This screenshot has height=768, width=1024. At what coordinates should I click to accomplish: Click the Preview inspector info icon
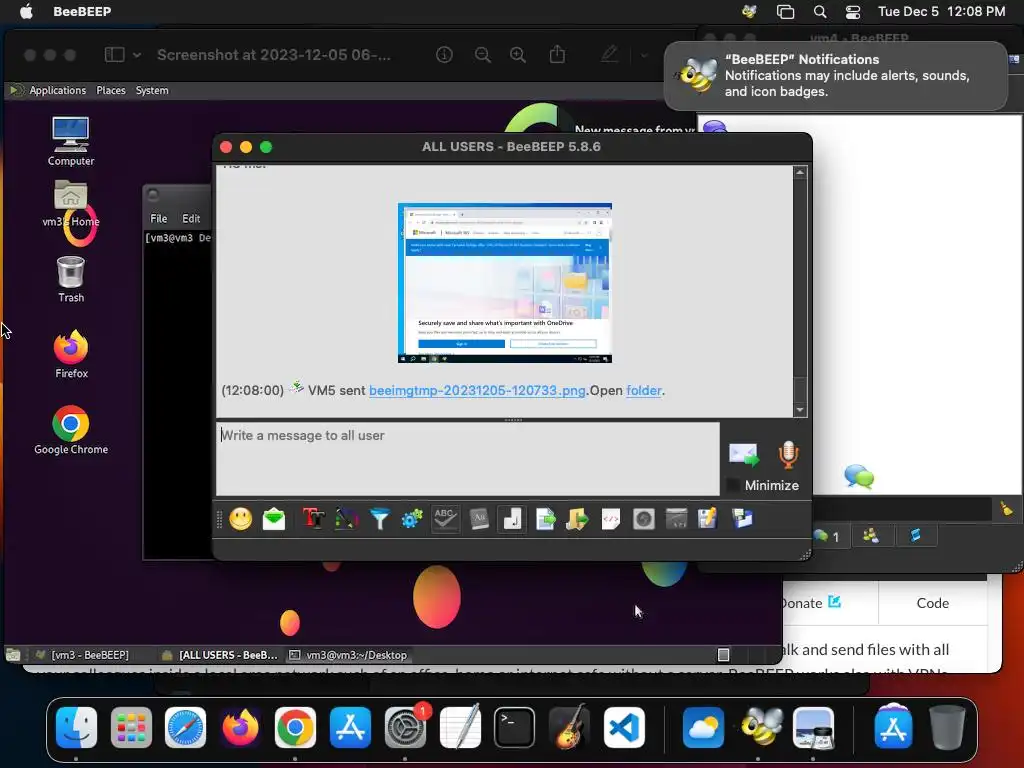coord(444,55)
